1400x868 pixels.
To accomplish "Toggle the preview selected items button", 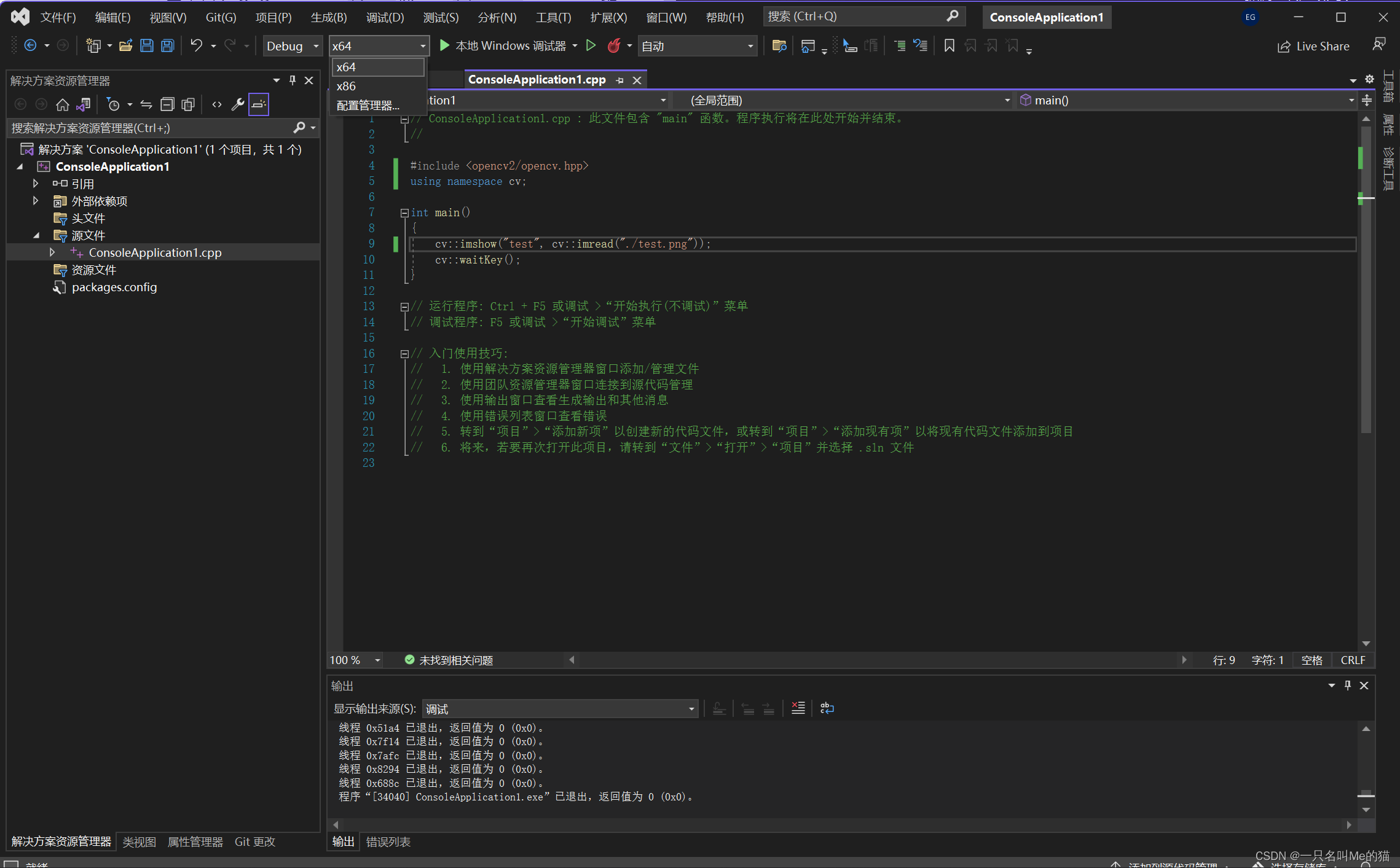I will pos(259,104).
